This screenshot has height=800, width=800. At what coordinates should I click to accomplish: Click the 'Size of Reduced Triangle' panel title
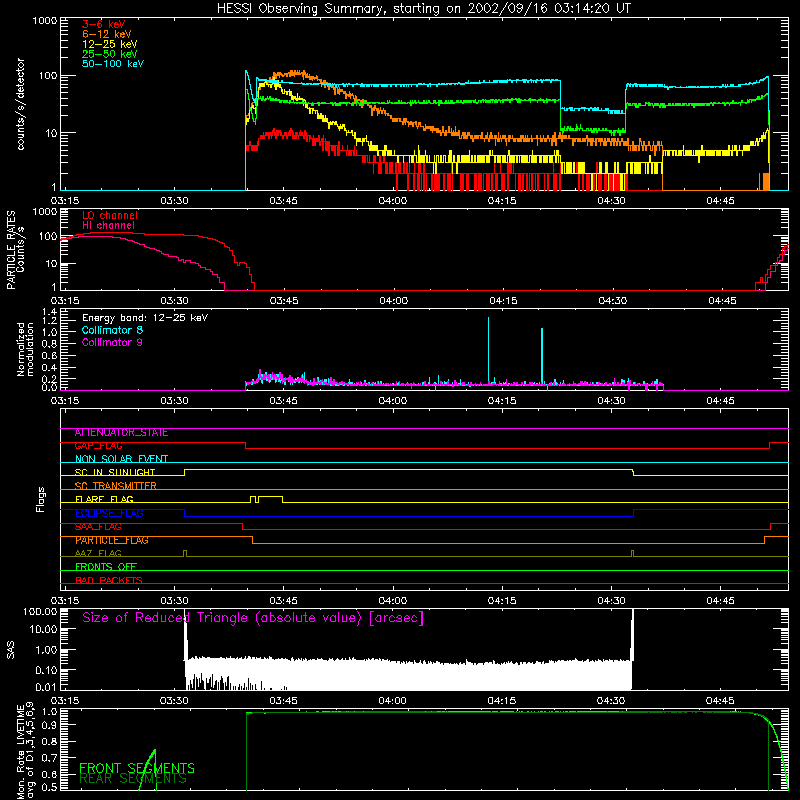253,618
